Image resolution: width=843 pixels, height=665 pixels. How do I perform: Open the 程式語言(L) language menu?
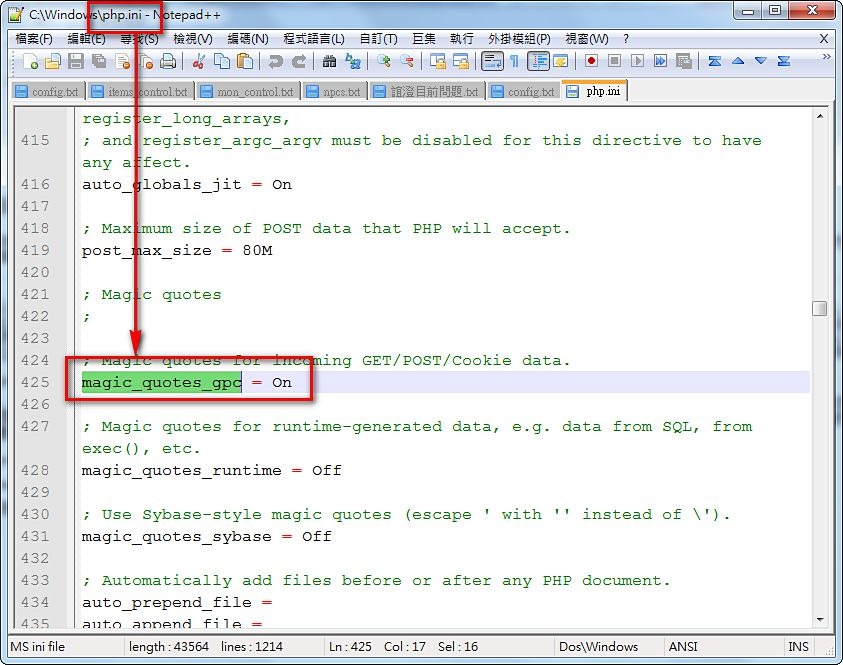tap(314, 39)
